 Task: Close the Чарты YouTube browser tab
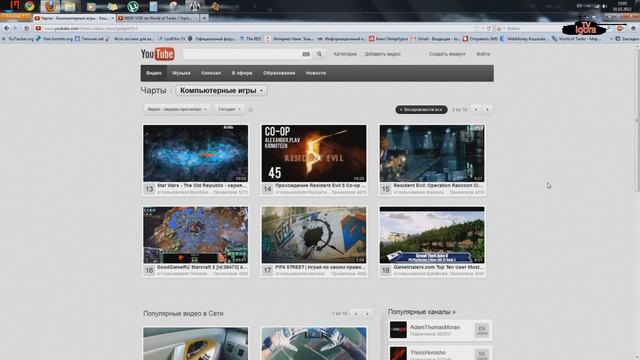click(x=113, y=18)
